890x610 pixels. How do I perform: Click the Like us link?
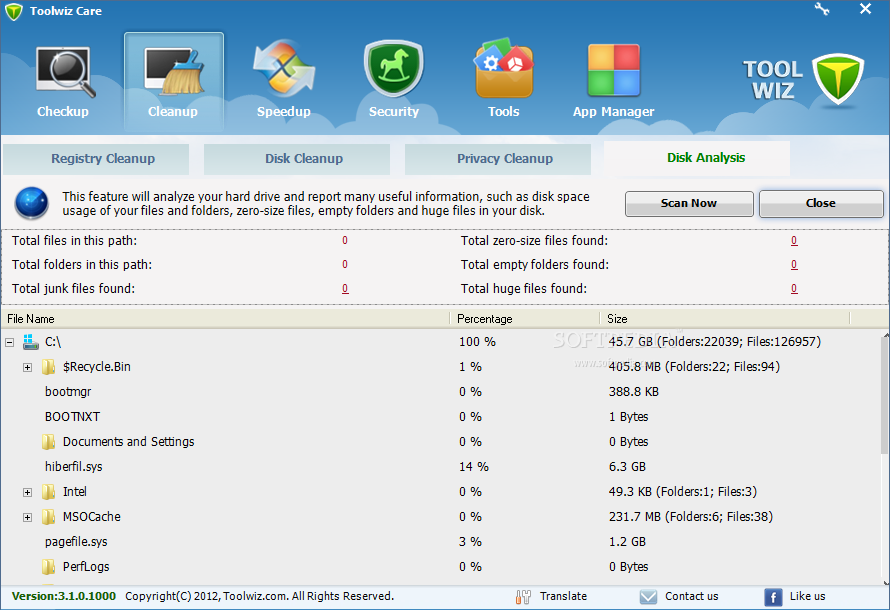click(x=807, y=596)
